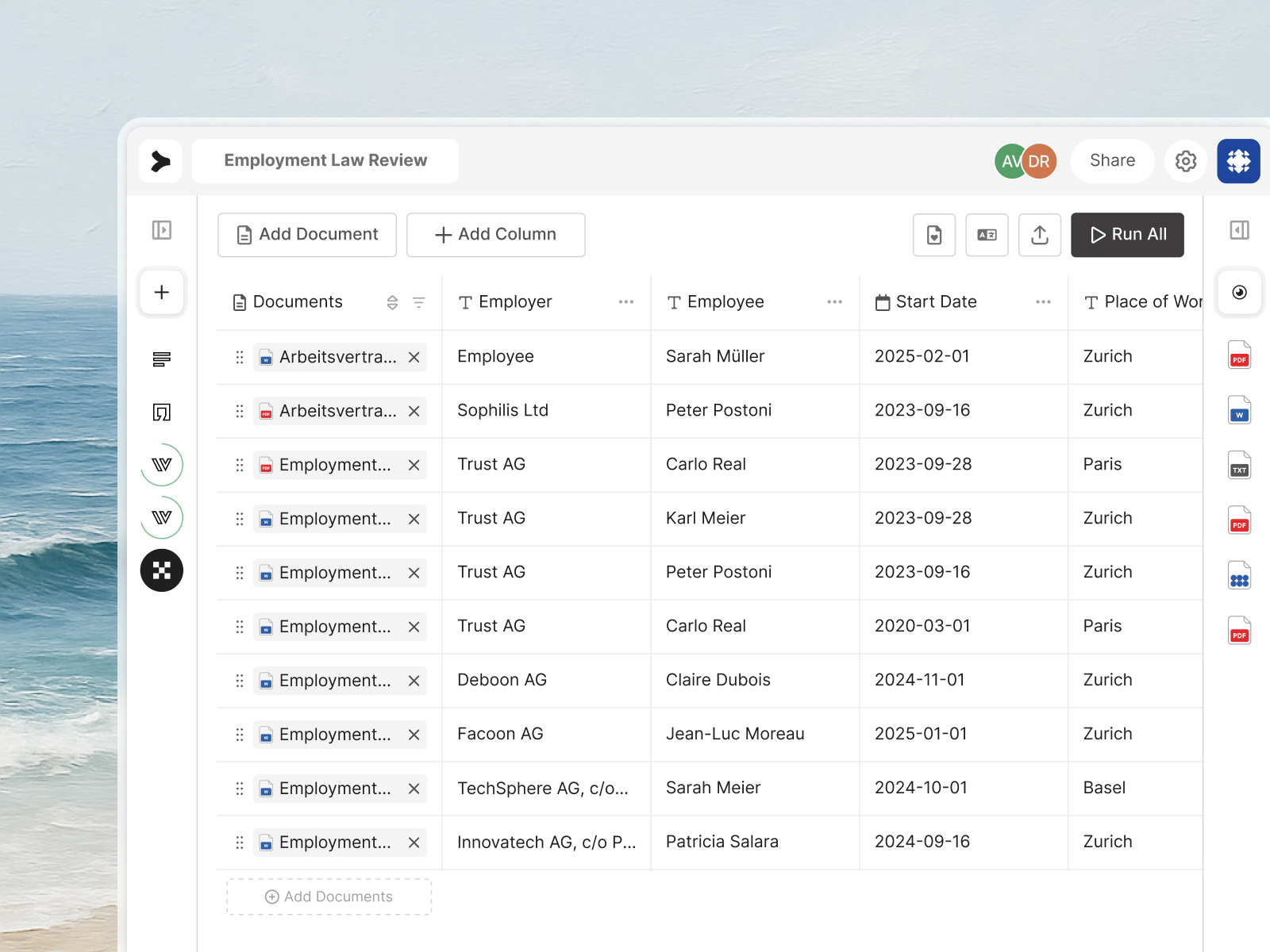Click the Employment Law Review title
The width and height of the screenshot is (1270, 952).
coord(325,161)
